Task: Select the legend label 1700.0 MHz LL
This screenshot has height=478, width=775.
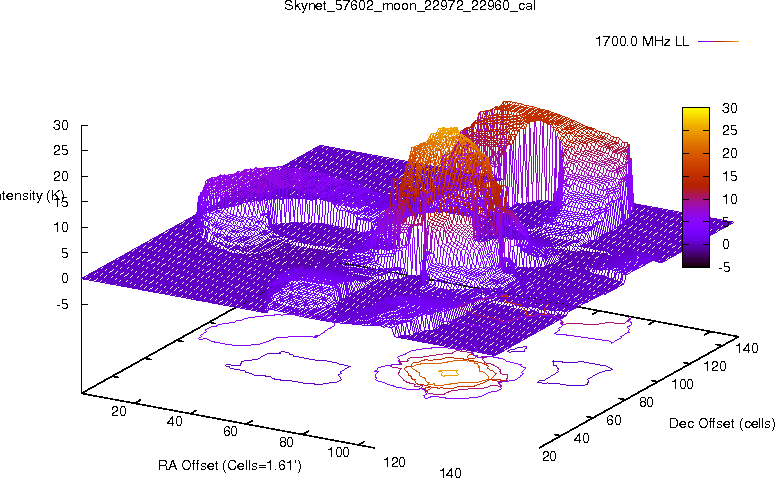Action: coord(642,42)
